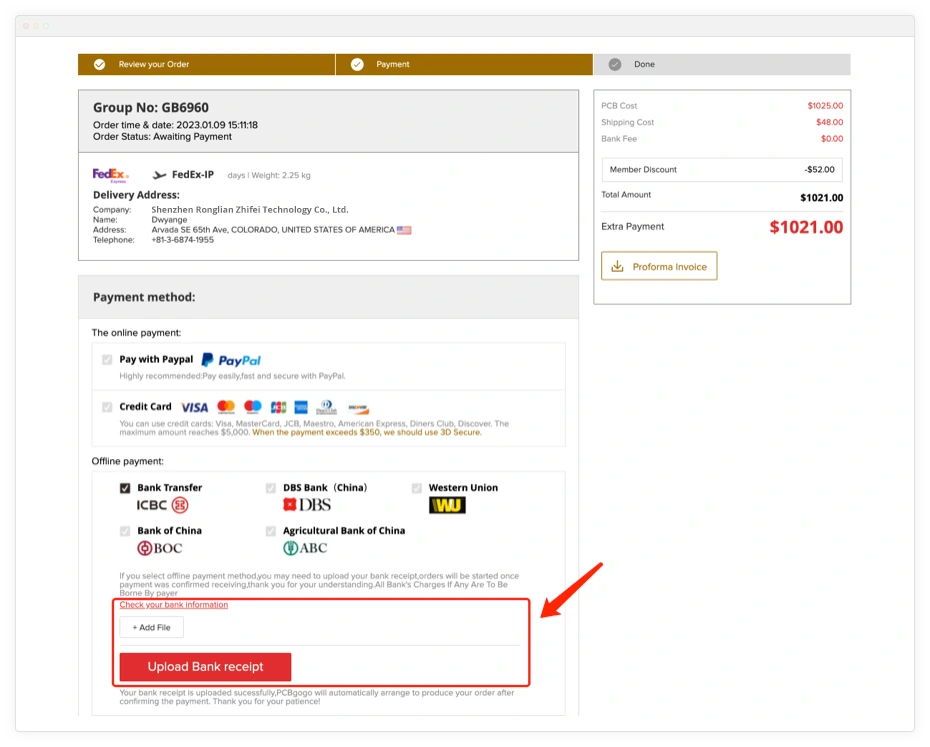Open the Payment step tab
This screenshot has width=930, height=747.
[x=392, y=64]
